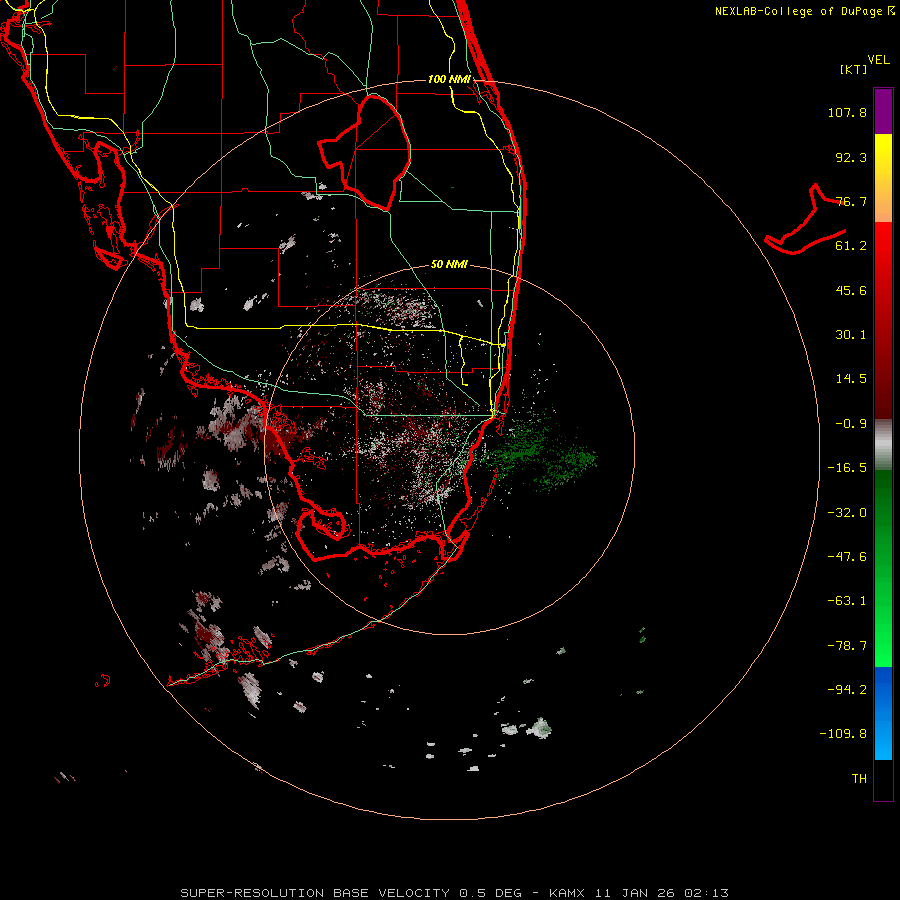This screenshot has width=900, height=900.
Task: Select the 107.8 velocity scale value
Action: 847,112
